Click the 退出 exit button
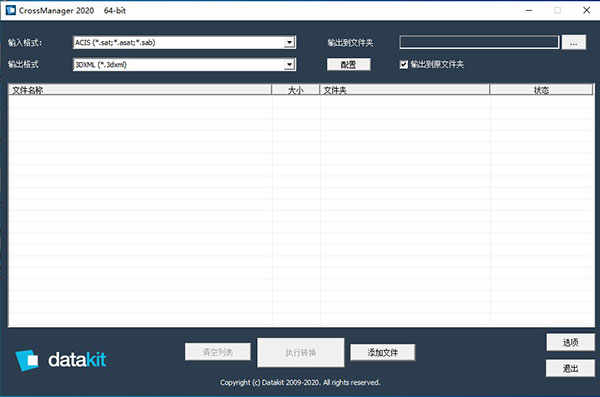The height and width of the screenshot is (397, 600). click(x=571, y=368)
